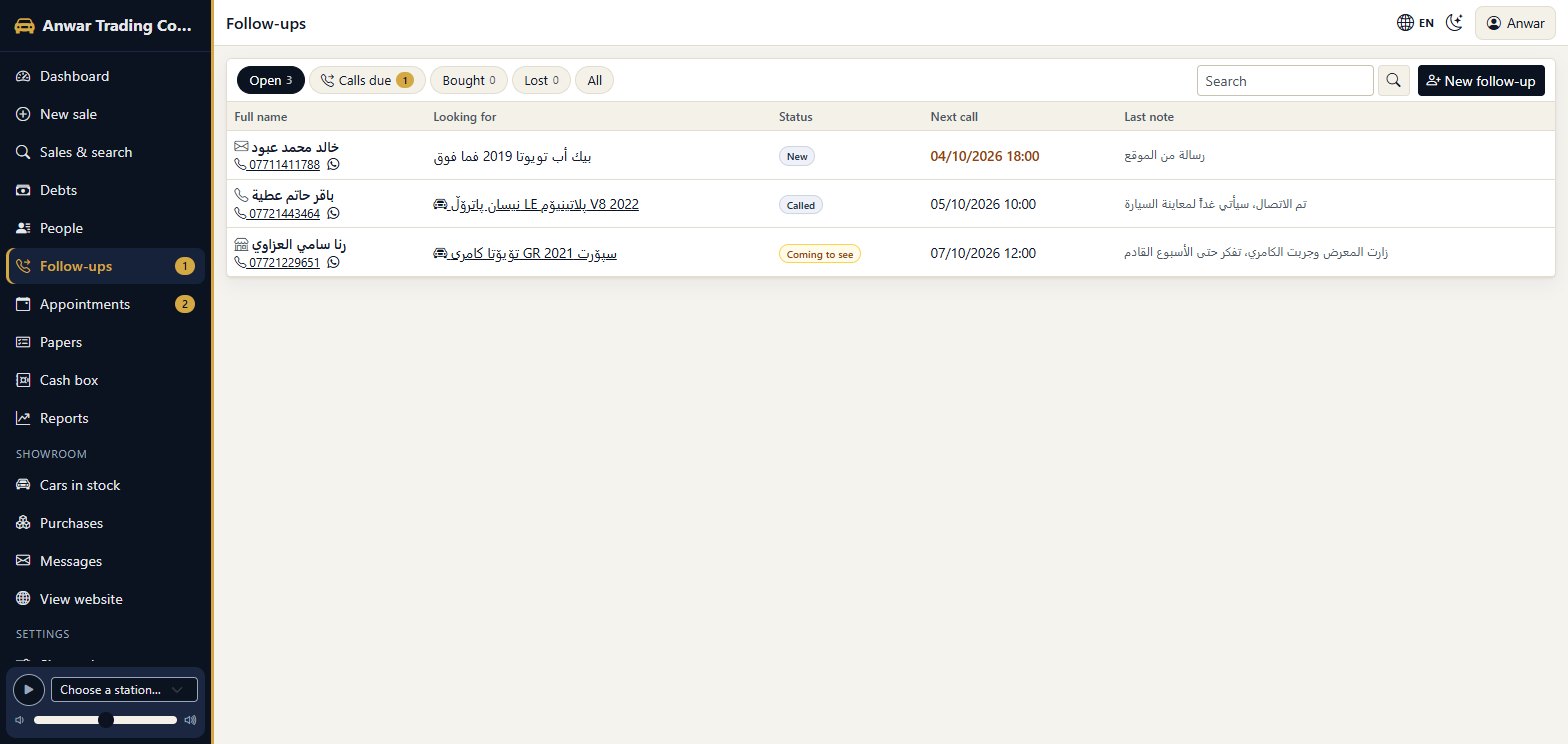Create a New follow-up

[x=1481, y=81]
